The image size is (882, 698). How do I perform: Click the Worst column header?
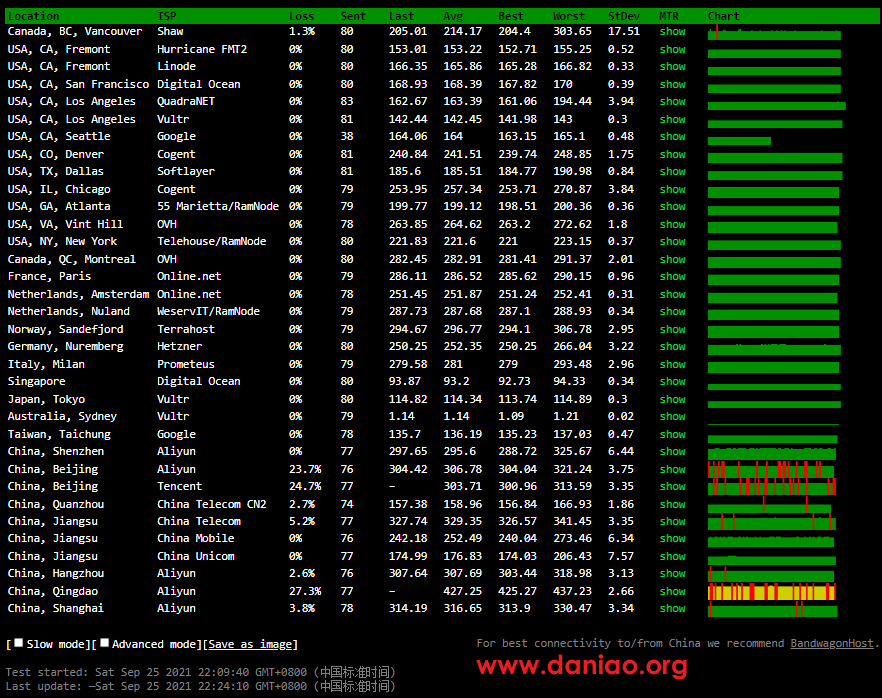pyautogui.click(x=569, y=16)
